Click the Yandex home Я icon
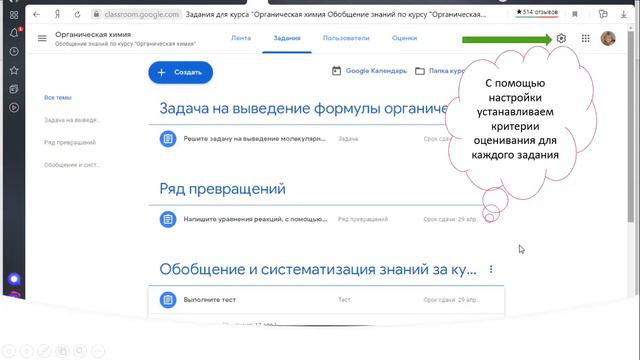 coord(57,14)
